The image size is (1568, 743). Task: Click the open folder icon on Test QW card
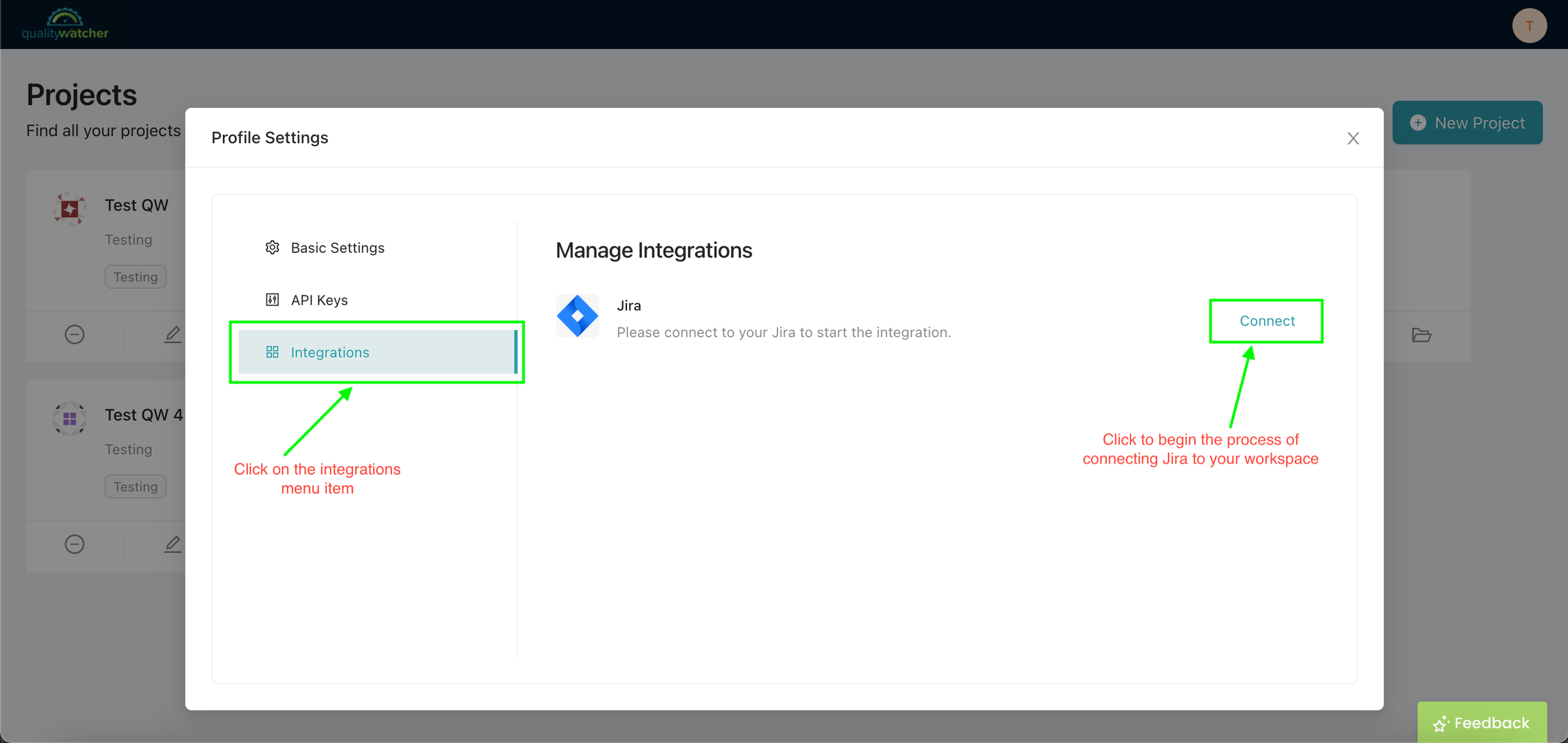pyautogui.click(x=1421, y=335)
